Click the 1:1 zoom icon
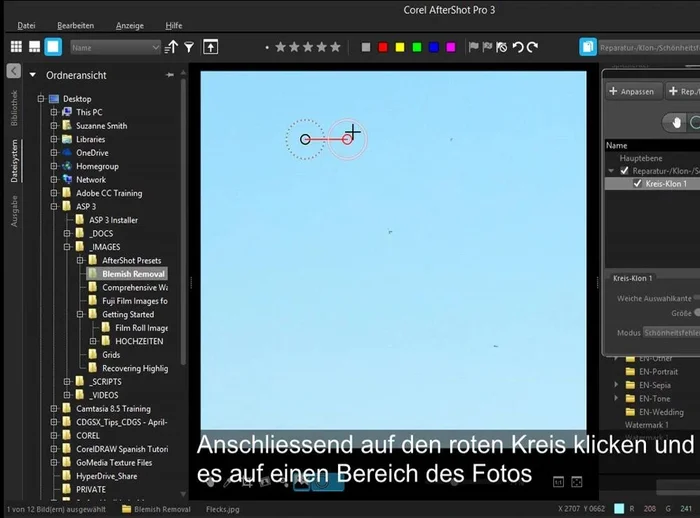700x518 pixels. tap(558, 482)
